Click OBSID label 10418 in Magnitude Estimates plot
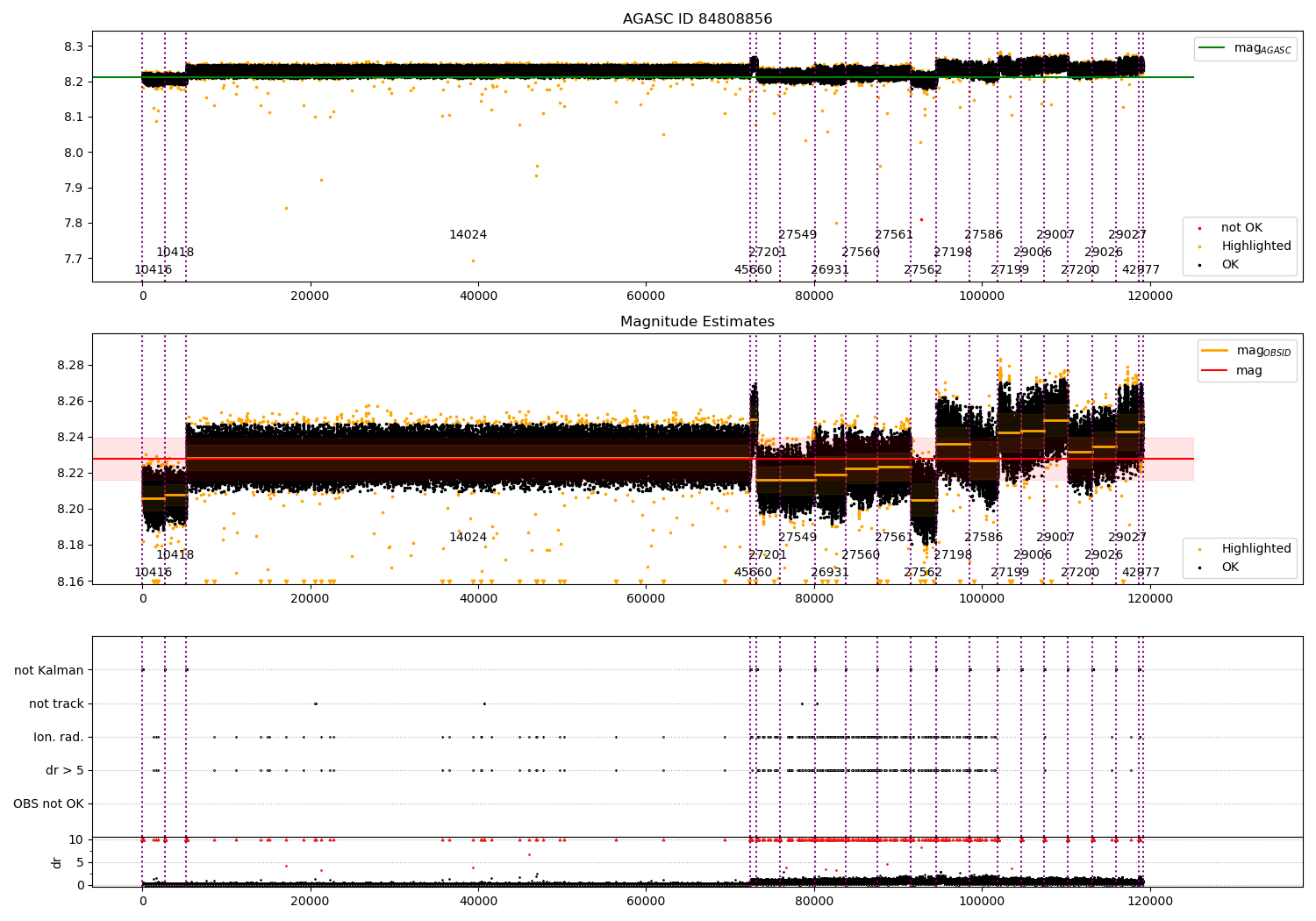 click(x=175, y=555)
